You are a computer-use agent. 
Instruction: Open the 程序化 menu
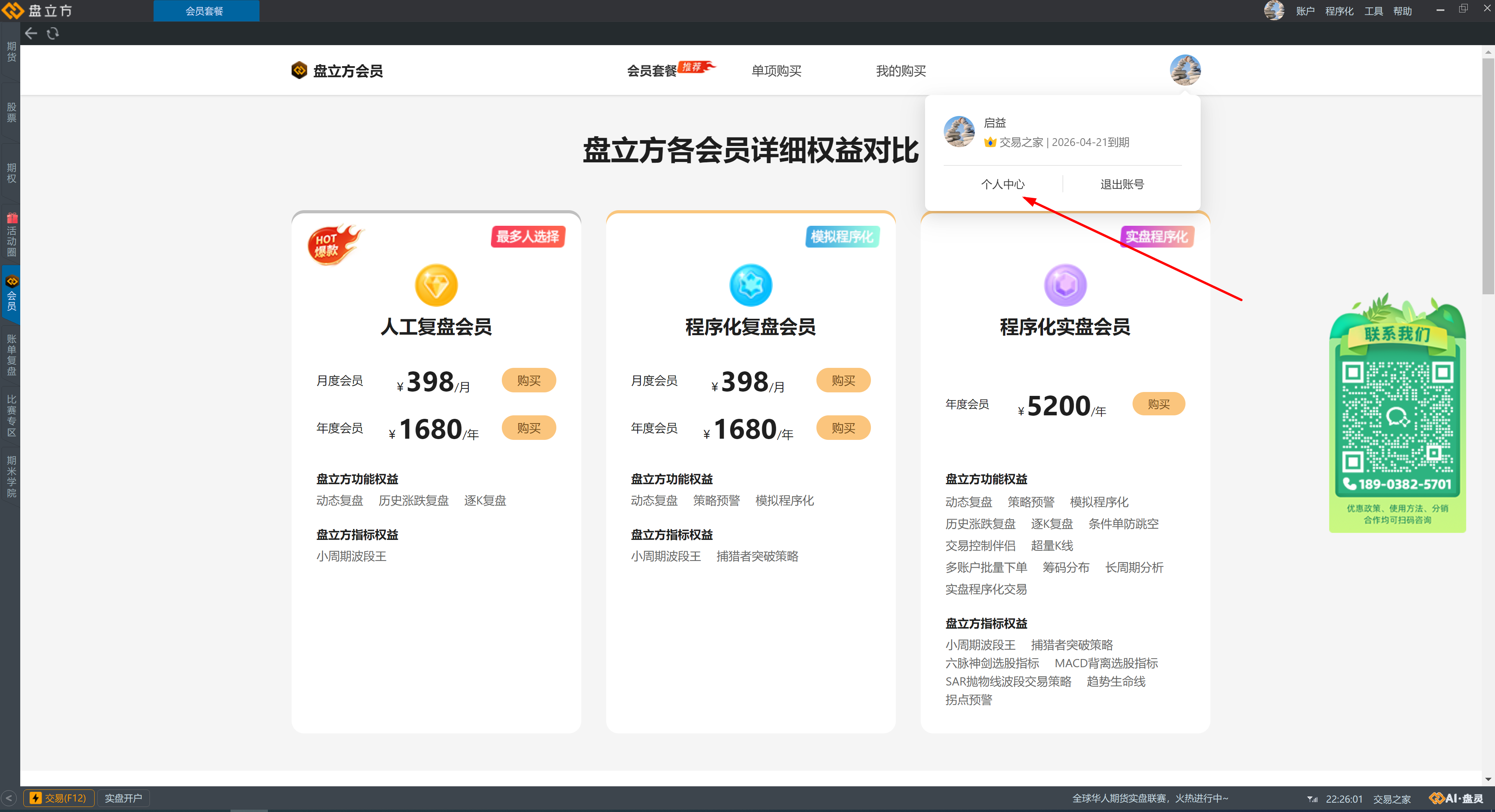tap(1339, 11)
